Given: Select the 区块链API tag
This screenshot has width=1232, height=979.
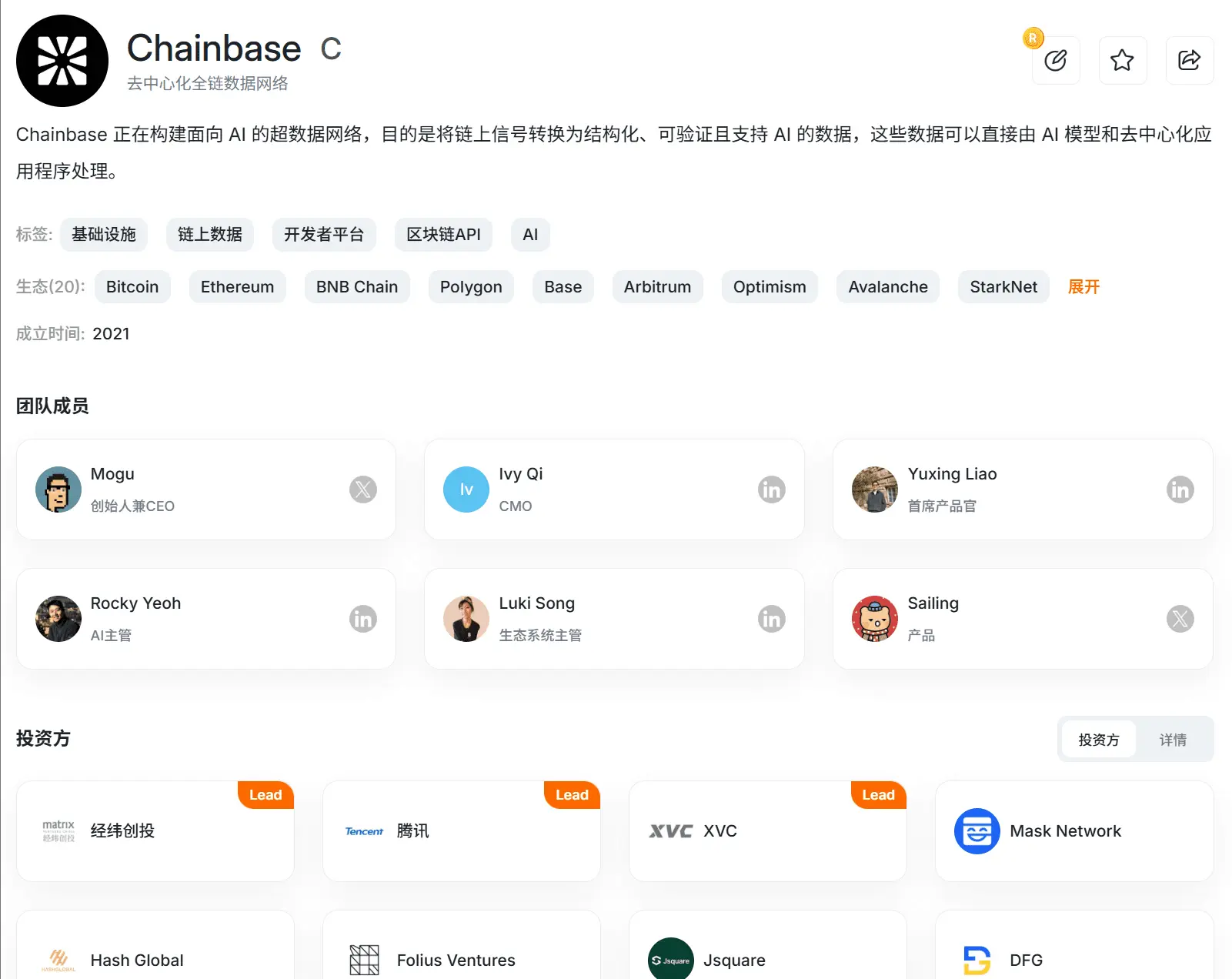Looking at the screenshot, I should tap(443, 235).
